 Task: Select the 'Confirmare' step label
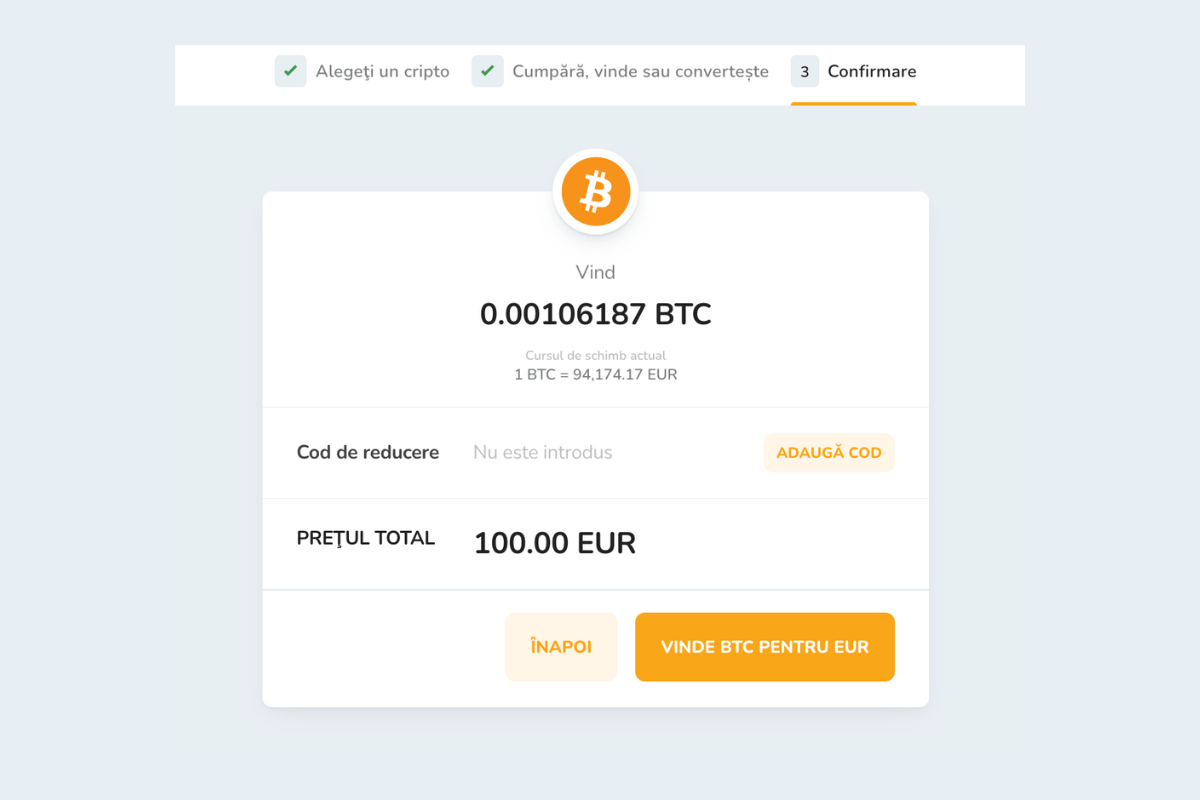pyautogui.click(x=871, y=71)
